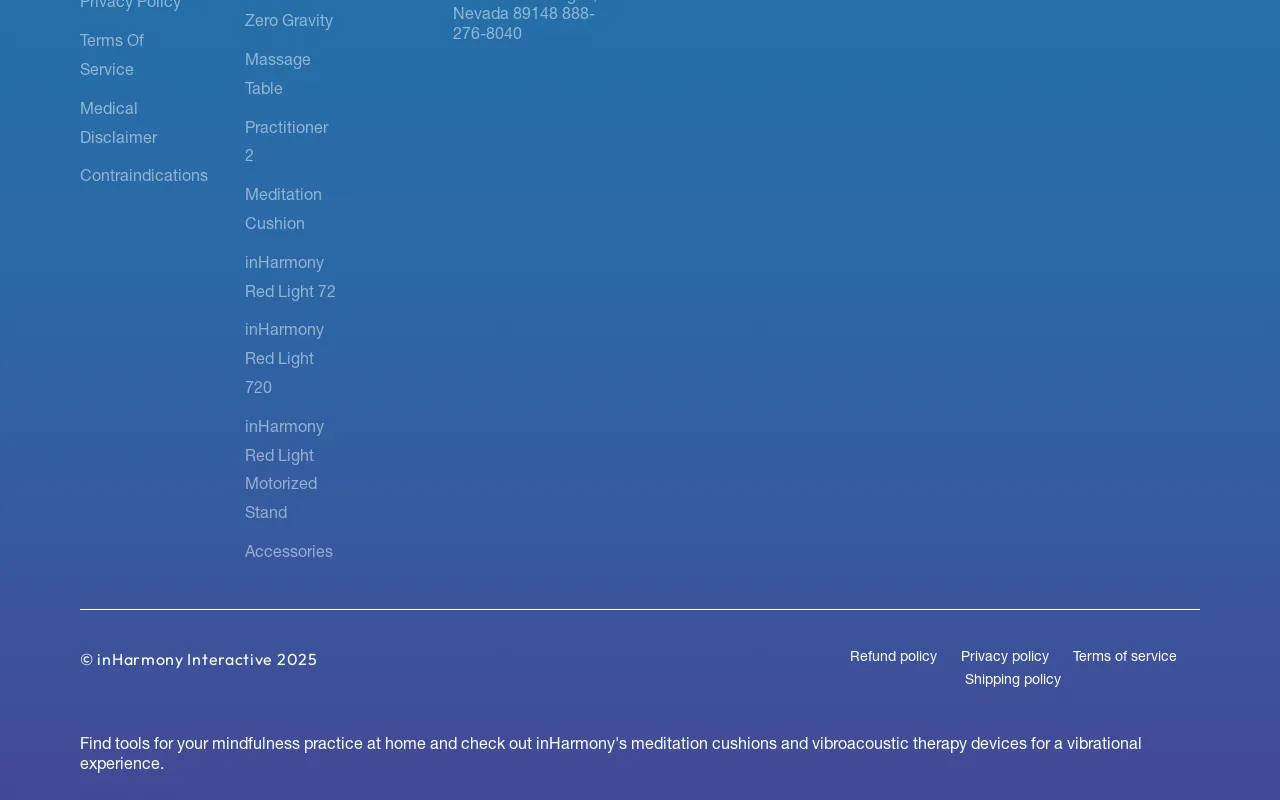View the Medical Disclaimer page

pyautogui.click(x=118, y=122)
